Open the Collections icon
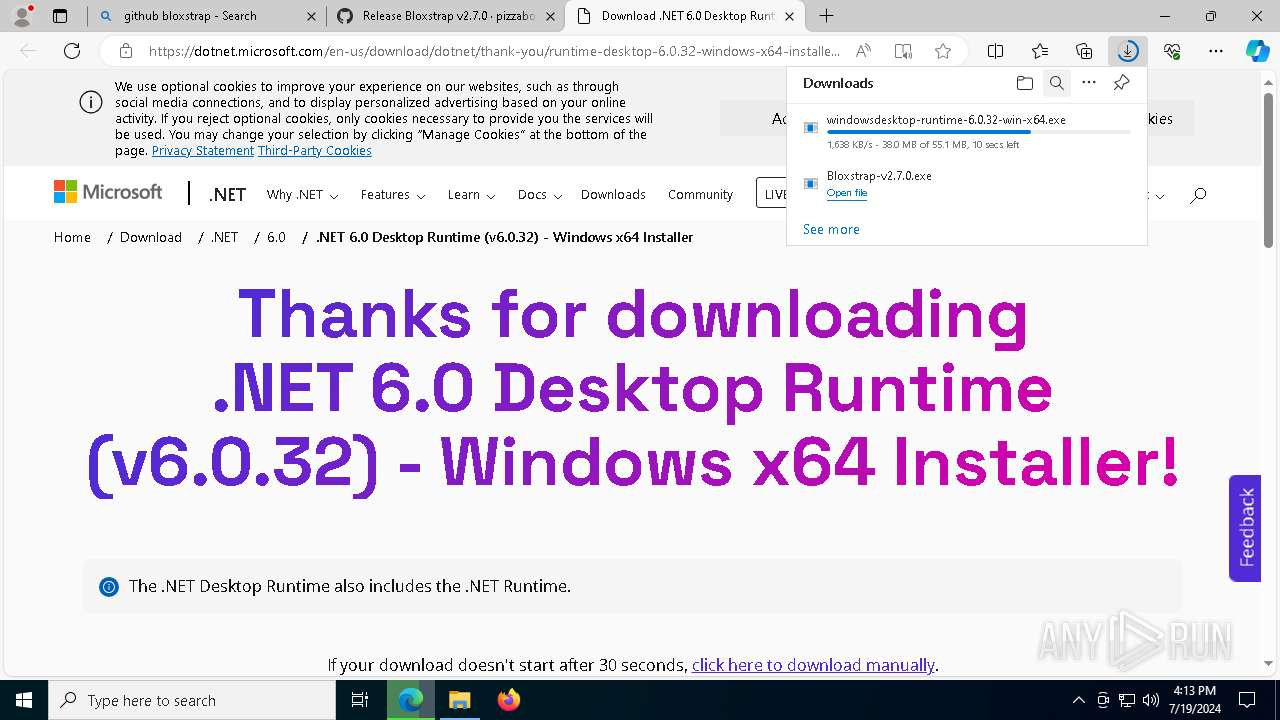1280x720 pixels. click(x=1084, y=51)
